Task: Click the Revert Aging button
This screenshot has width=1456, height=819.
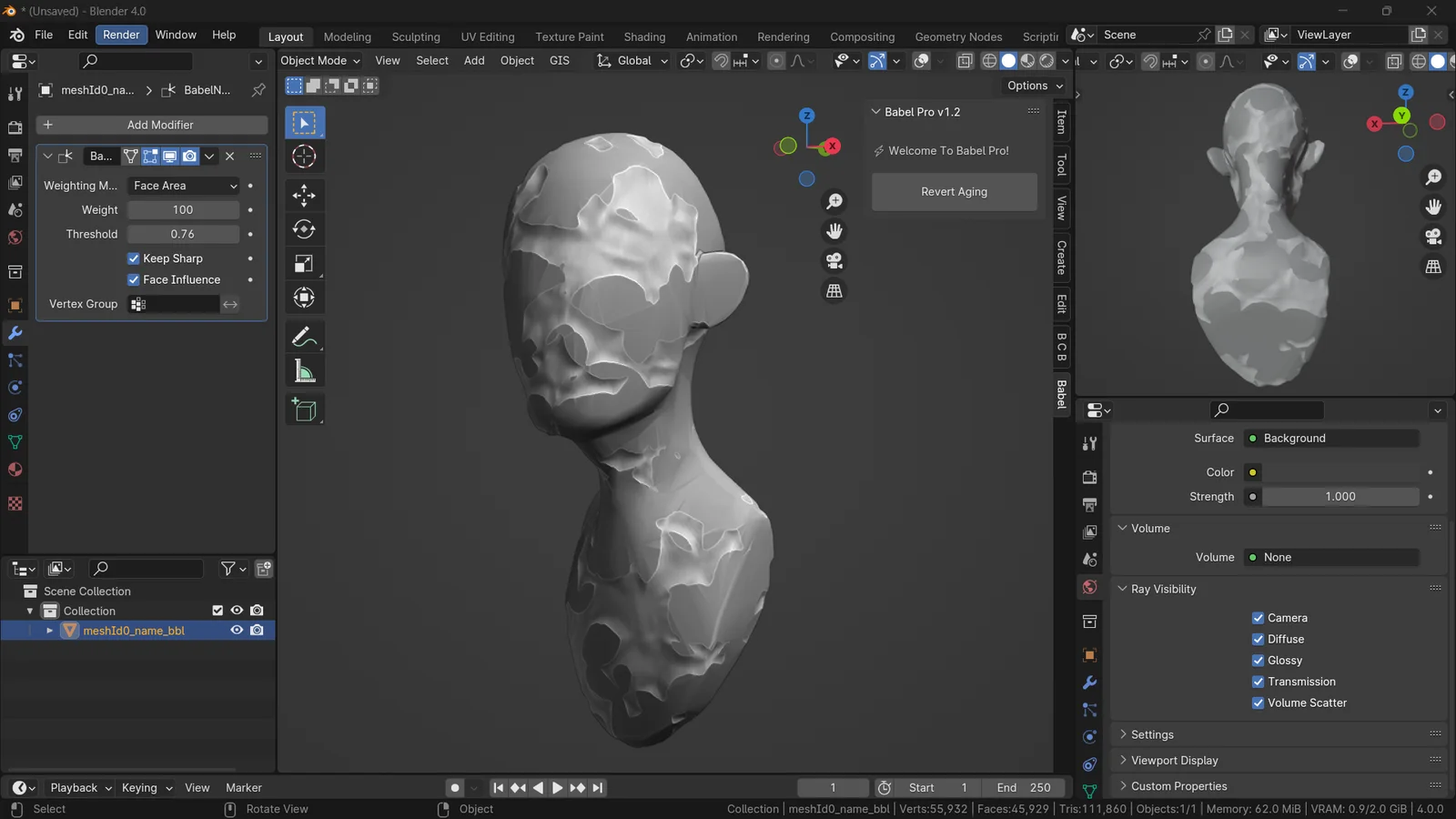Action: 954,192
